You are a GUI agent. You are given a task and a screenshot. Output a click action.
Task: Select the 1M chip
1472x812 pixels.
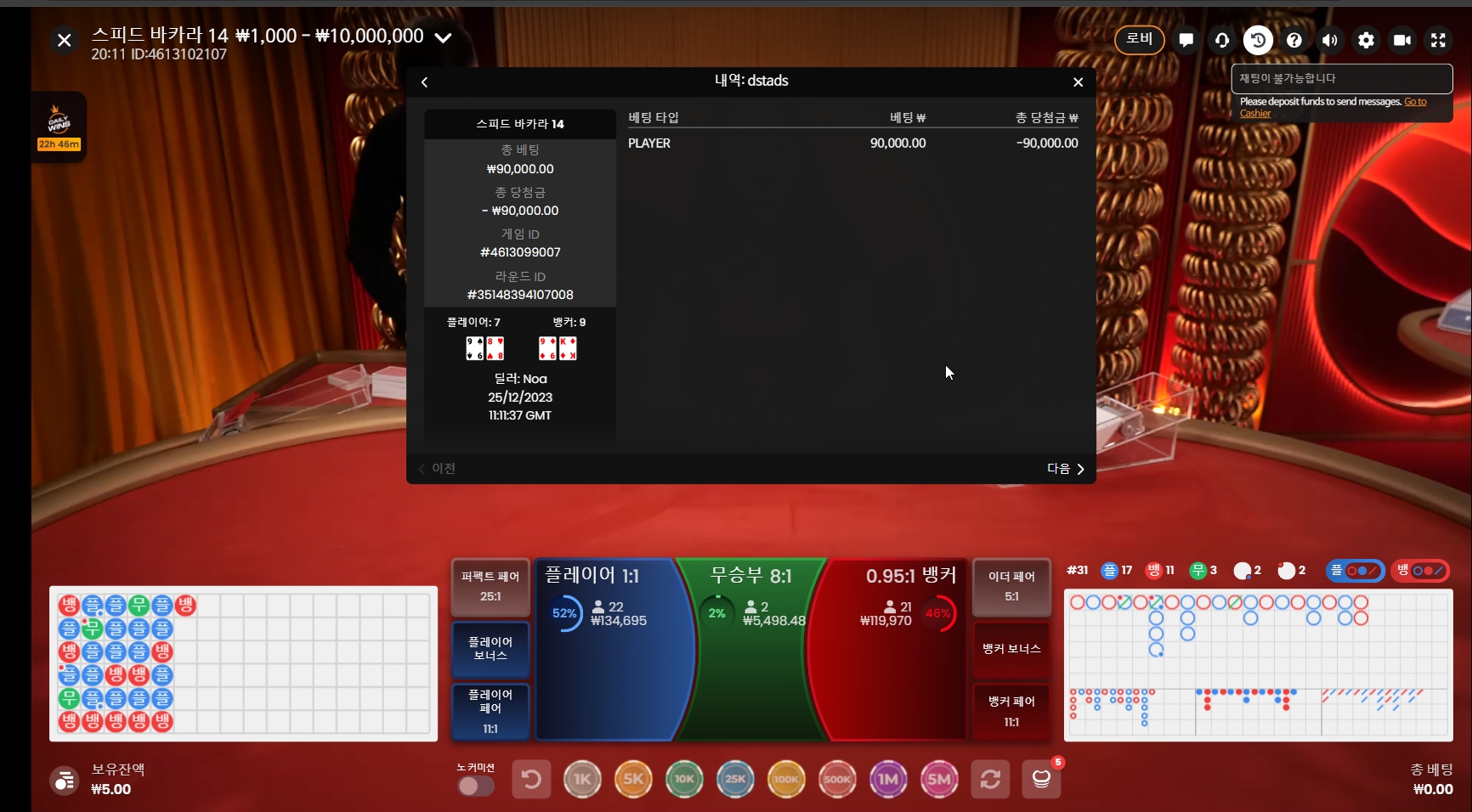[888, 779]
